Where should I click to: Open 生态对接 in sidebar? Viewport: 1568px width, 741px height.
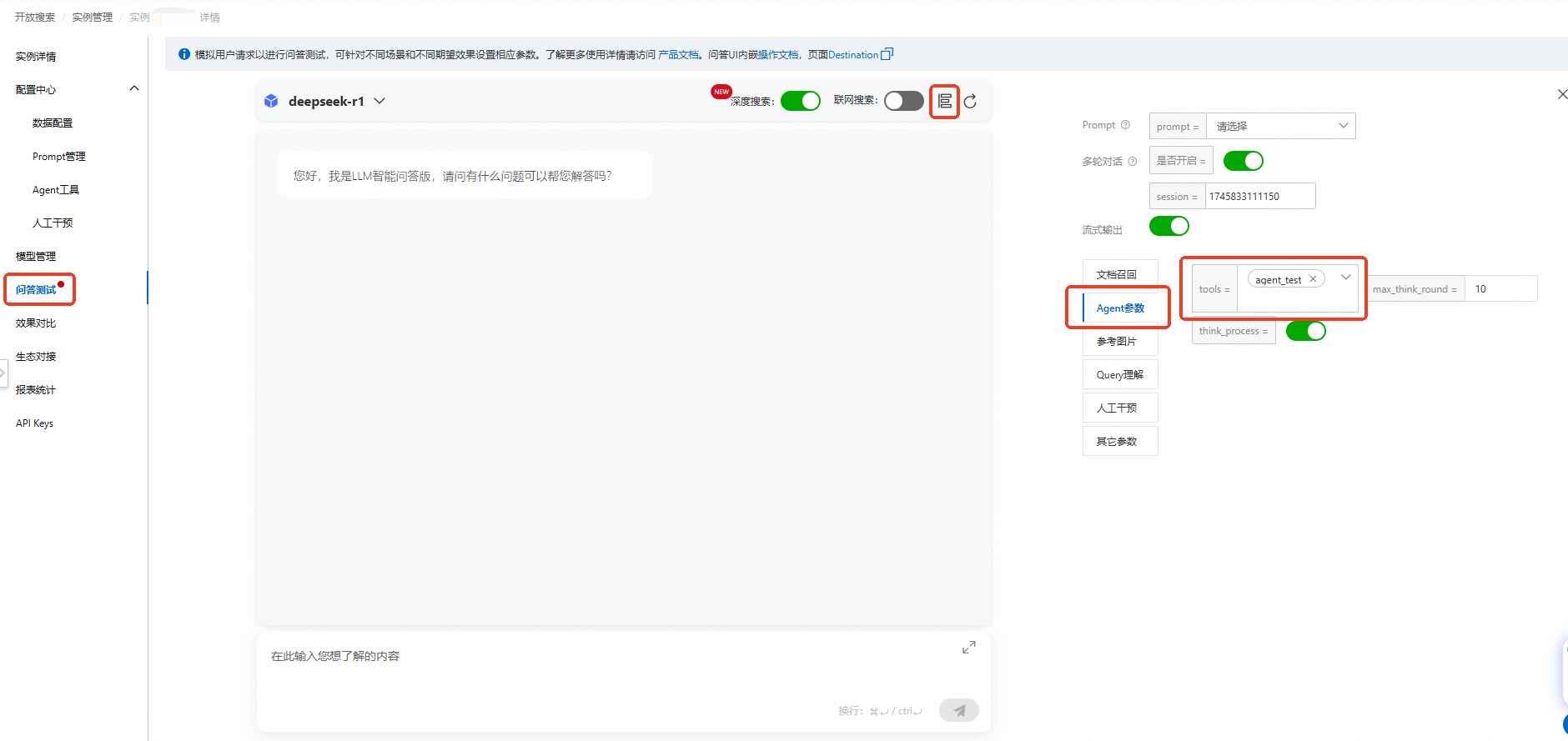click(36, 356)
